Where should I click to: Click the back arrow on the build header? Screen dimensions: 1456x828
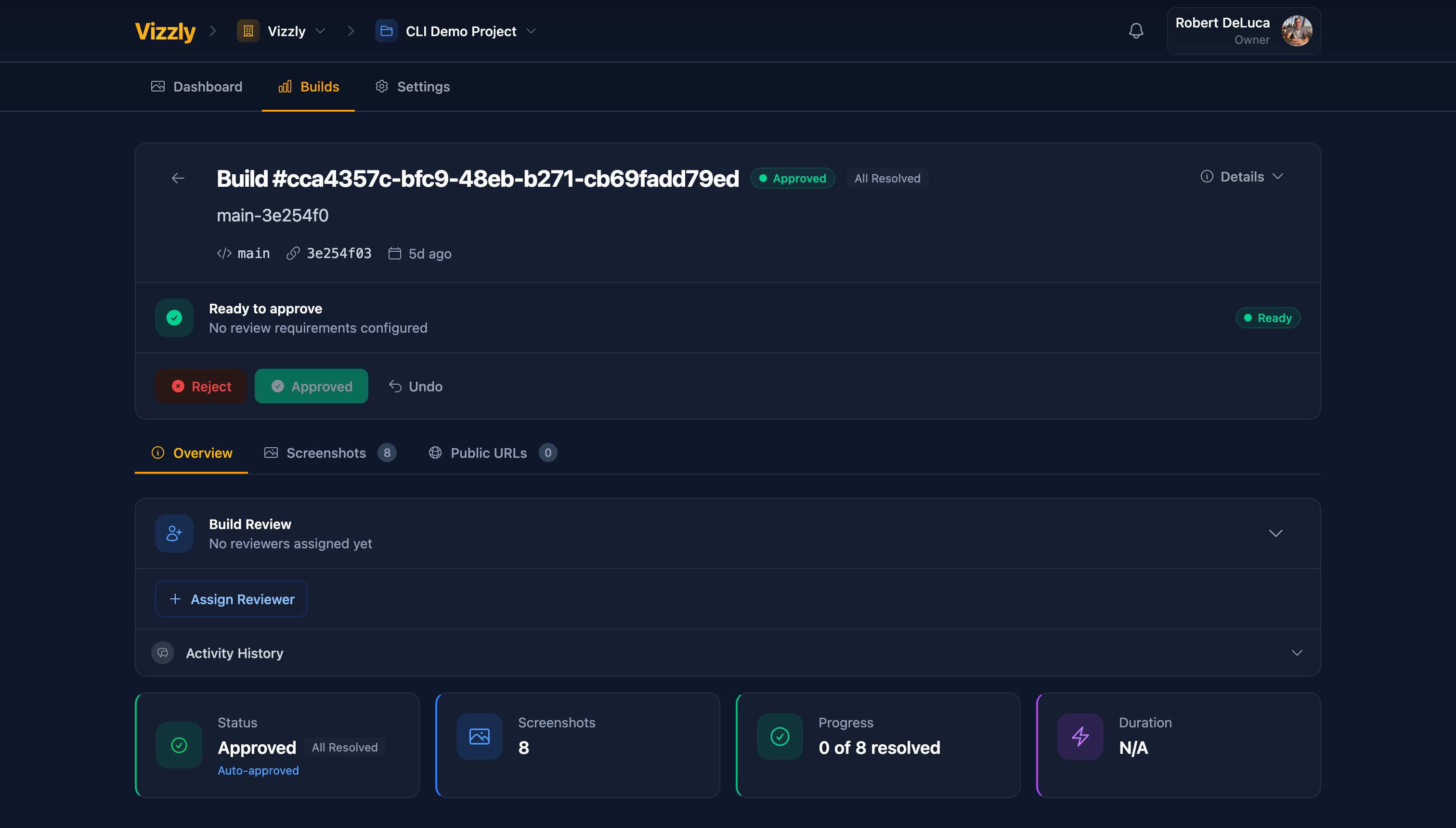coord(178,178)
